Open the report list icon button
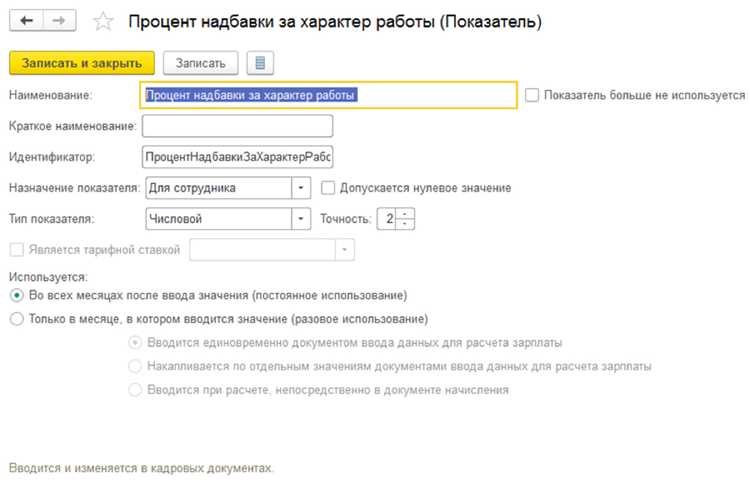The height and width of the screenshot is (483, 750). click(260, 63)
